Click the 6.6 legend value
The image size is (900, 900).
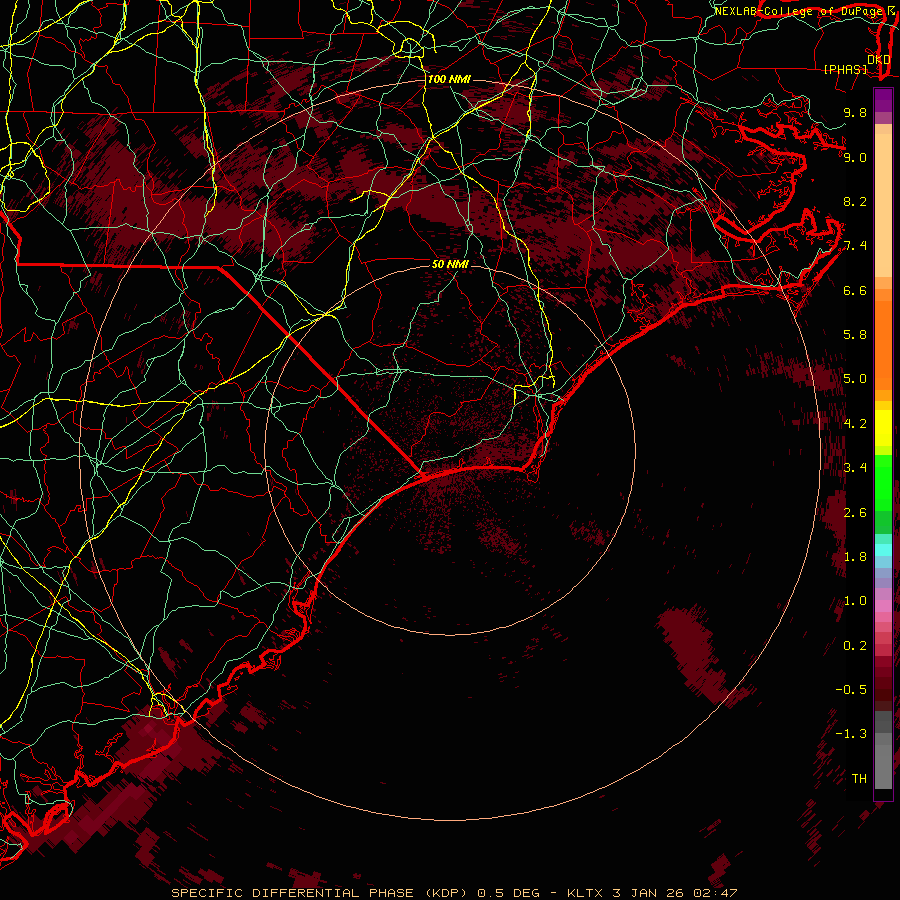pyautogui.click(x=855, y=290)
